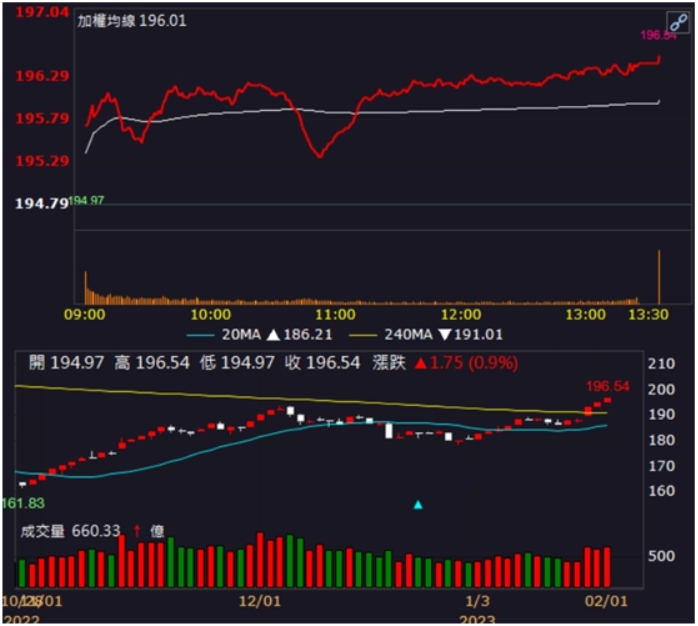This screenshot has width=698, height=626.
Task: Click the 成交量 660.33 volume label
Action: (70, 531)
